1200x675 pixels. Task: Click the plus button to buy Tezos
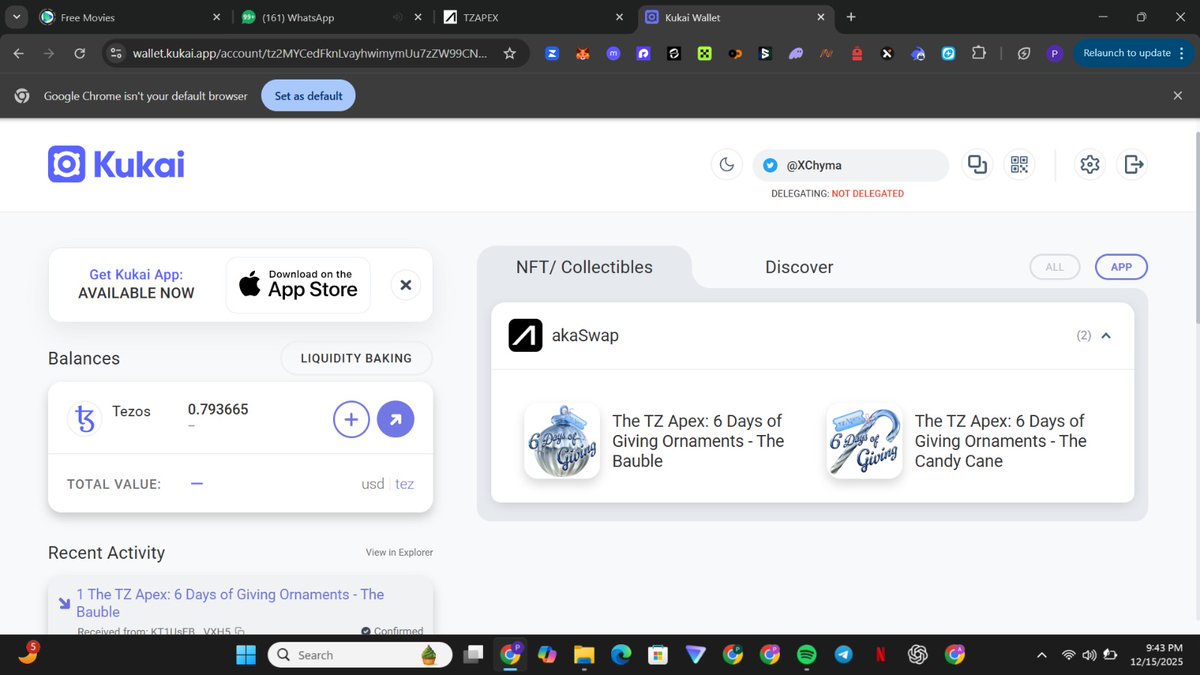(x=351, y=420)
